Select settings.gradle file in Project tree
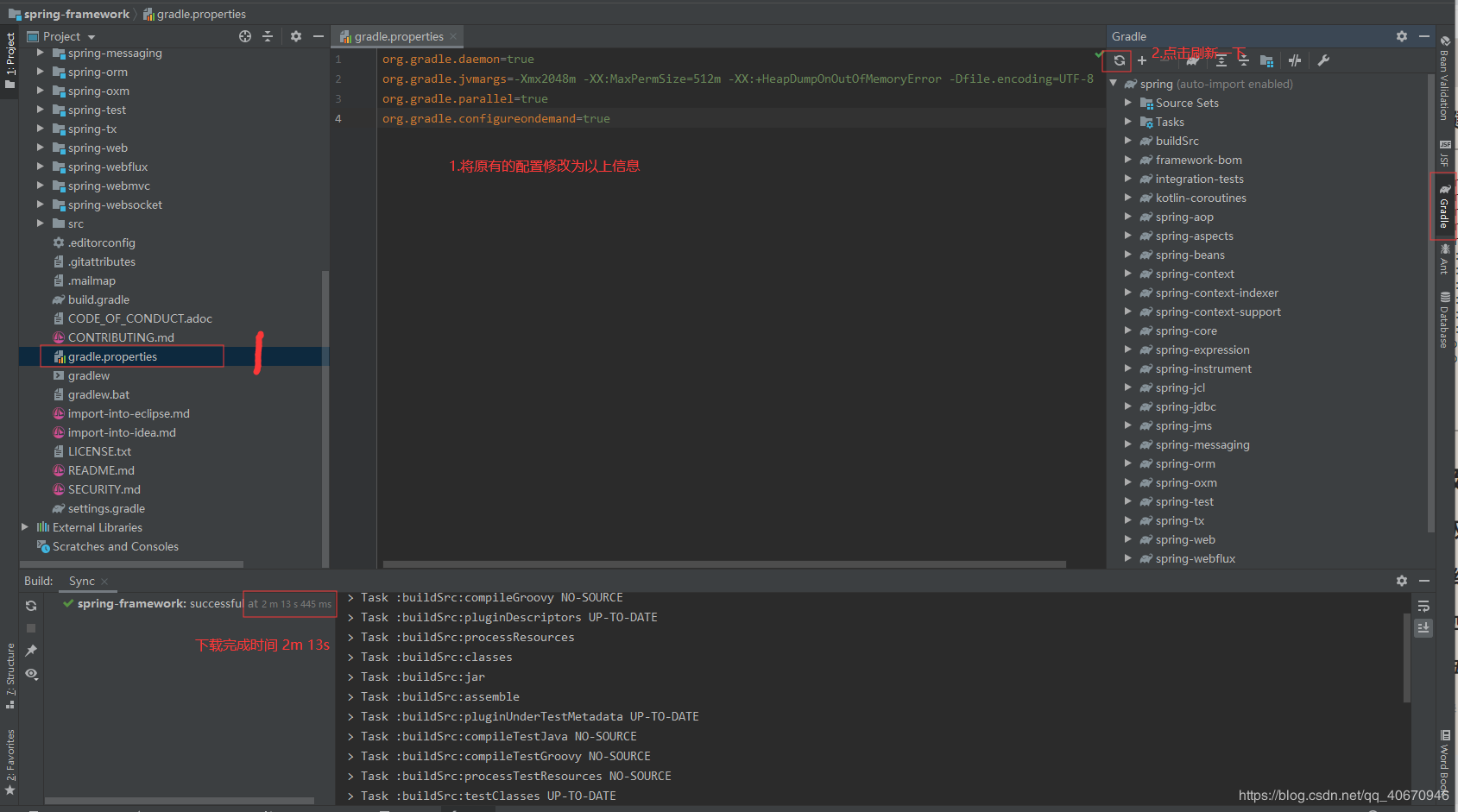This screenshot has height=812, width=1458. click(106, 508)
